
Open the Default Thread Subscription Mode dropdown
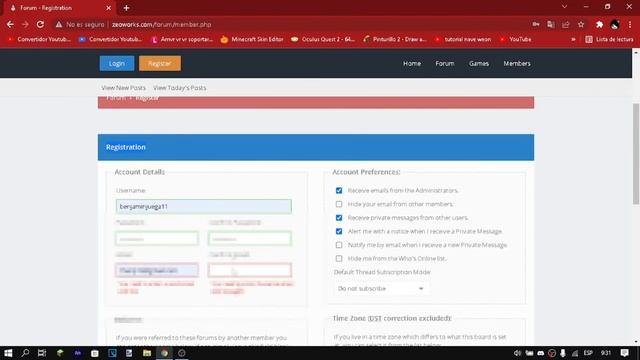(381, 289)
